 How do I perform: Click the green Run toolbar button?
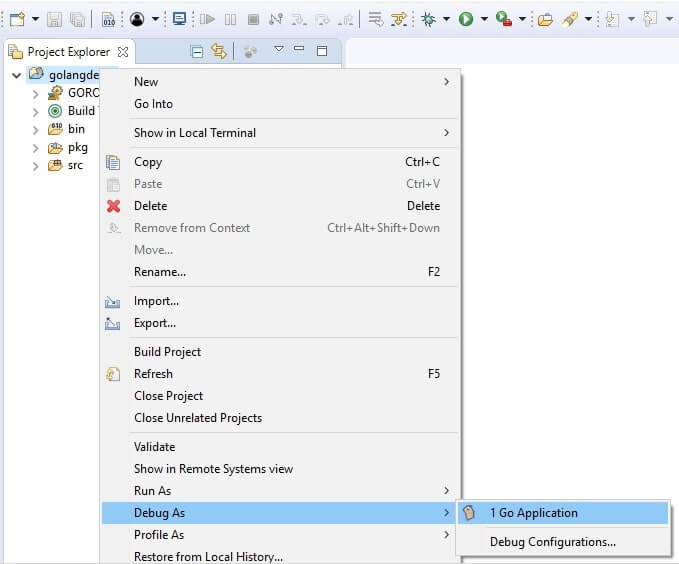[466, 19]
